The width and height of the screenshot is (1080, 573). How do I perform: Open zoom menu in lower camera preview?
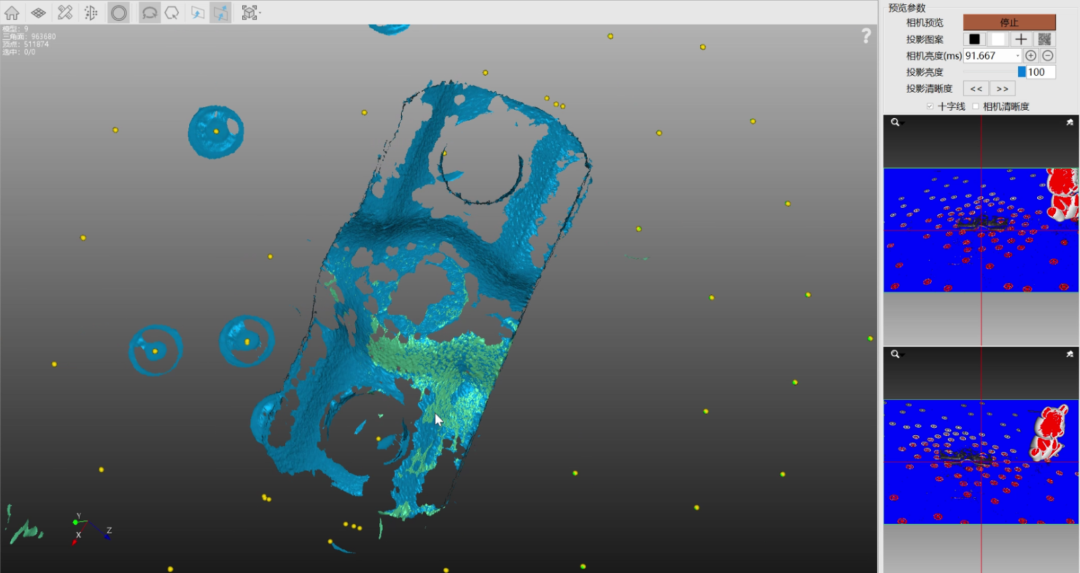896,354
